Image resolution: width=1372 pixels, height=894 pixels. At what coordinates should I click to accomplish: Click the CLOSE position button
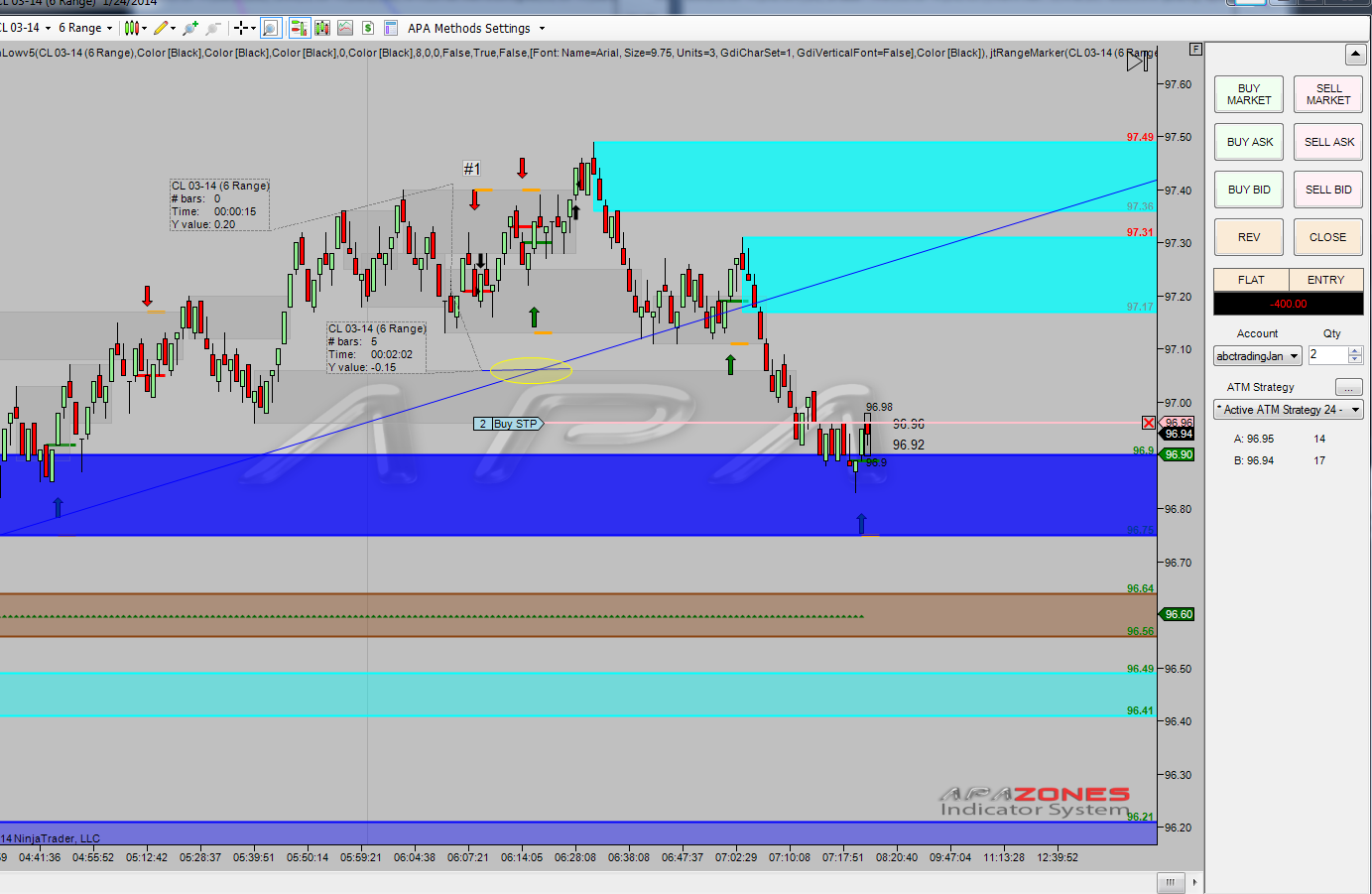1328,237
